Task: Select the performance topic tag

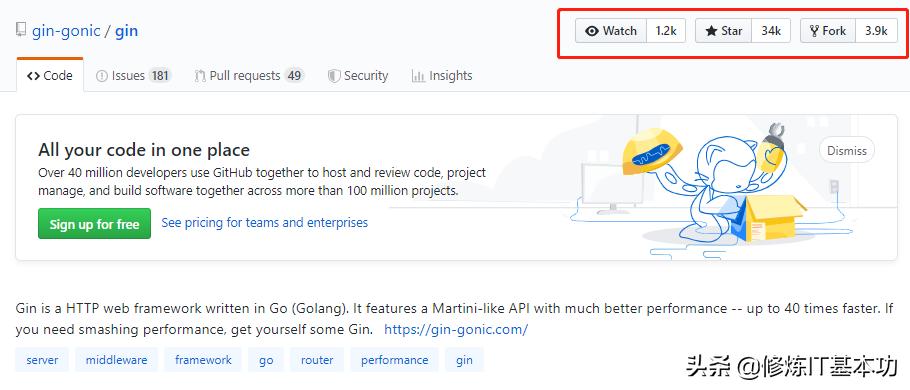Action: click(395, 360)
